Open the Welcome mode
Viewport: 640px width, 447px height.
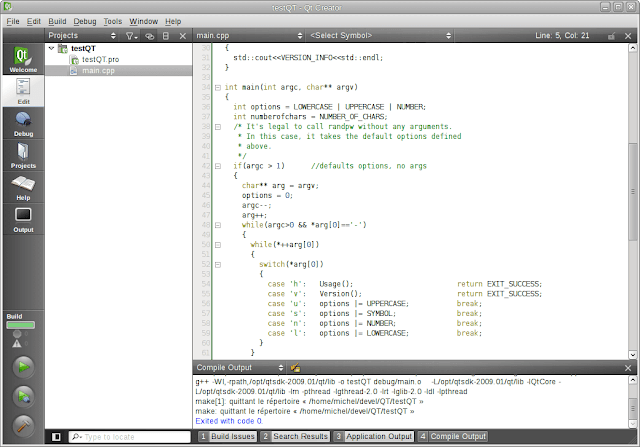pos(23,59)
